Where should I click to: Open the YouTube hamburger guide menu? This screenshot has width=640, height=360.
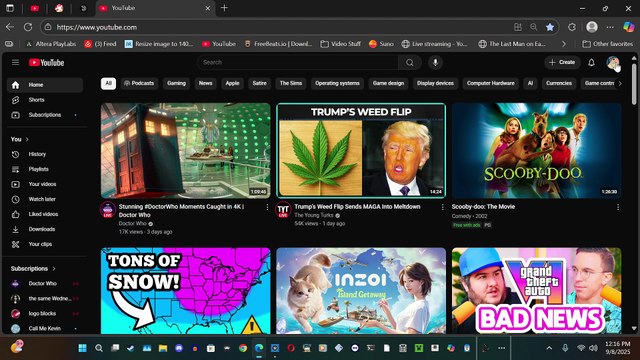pyautogui.click(x=16, y=62)
